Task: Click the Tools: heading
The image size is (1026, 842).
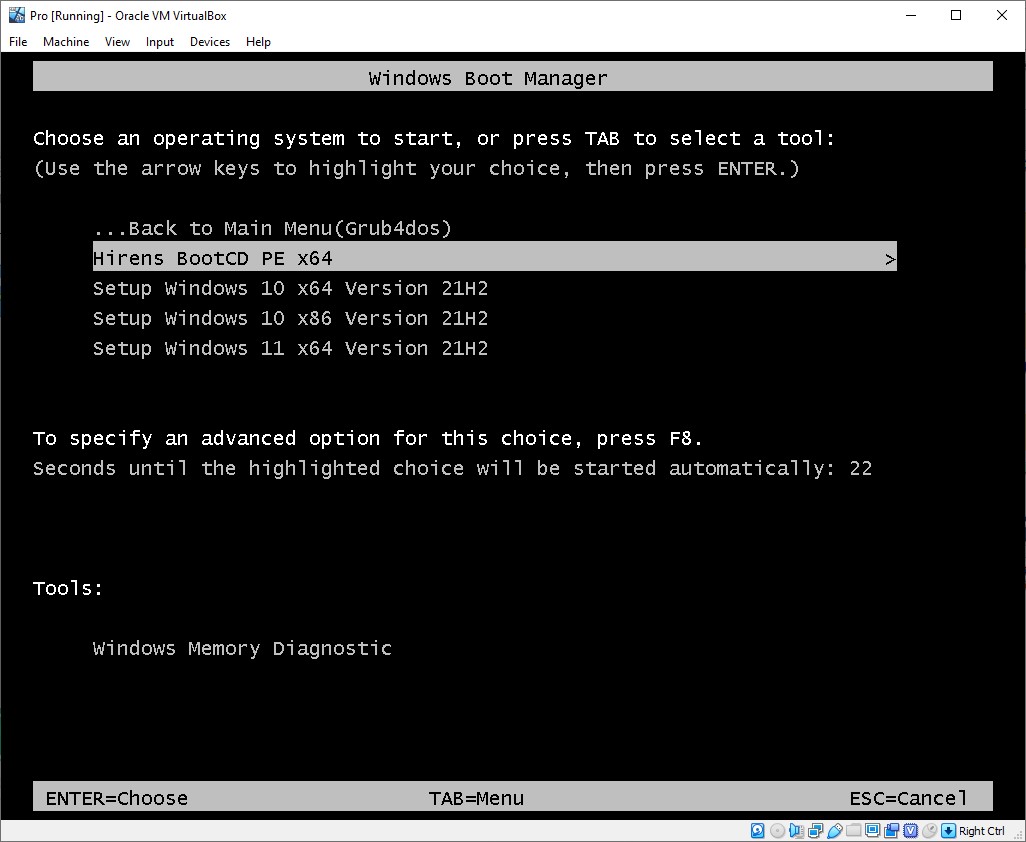Action: pos(68,588)
